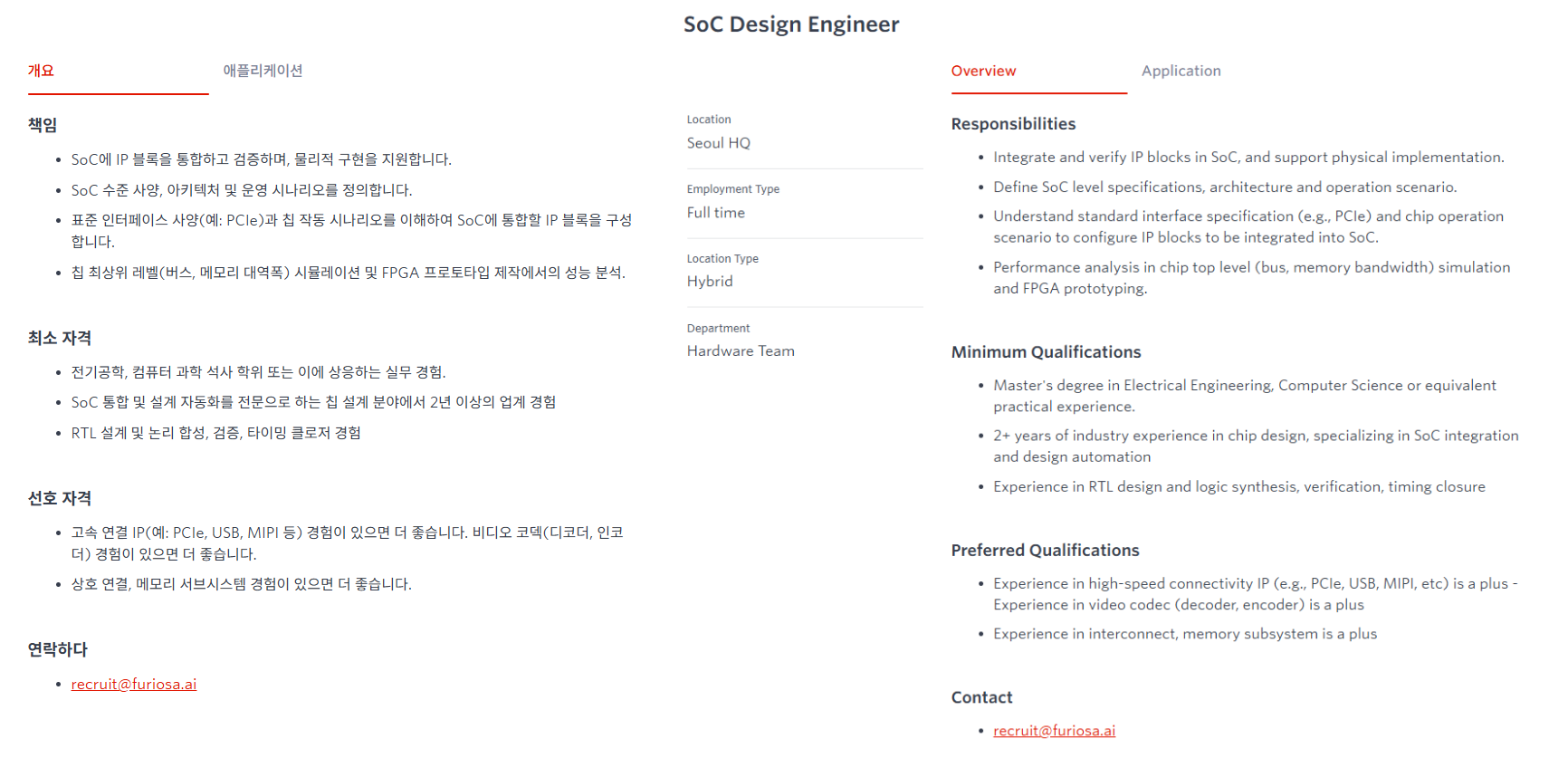
Task: Click the Responsibilities heading
Action: (1013, 124)
